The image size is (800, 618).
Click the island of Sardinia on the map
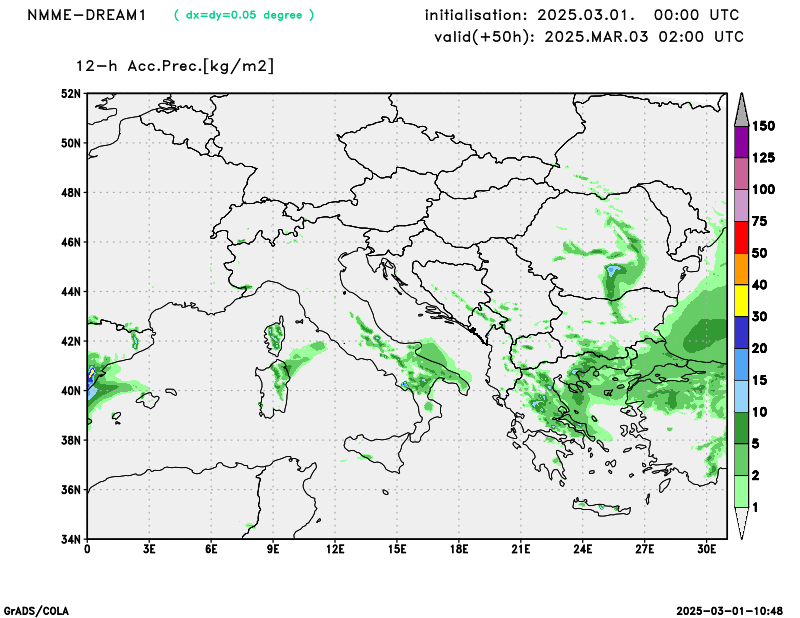pos(272,389)
